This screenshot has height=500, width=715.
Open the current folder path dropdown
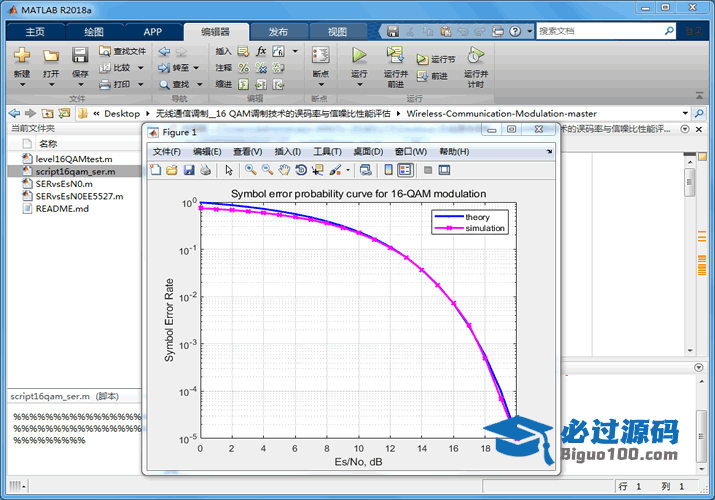[x=686, y=113]
